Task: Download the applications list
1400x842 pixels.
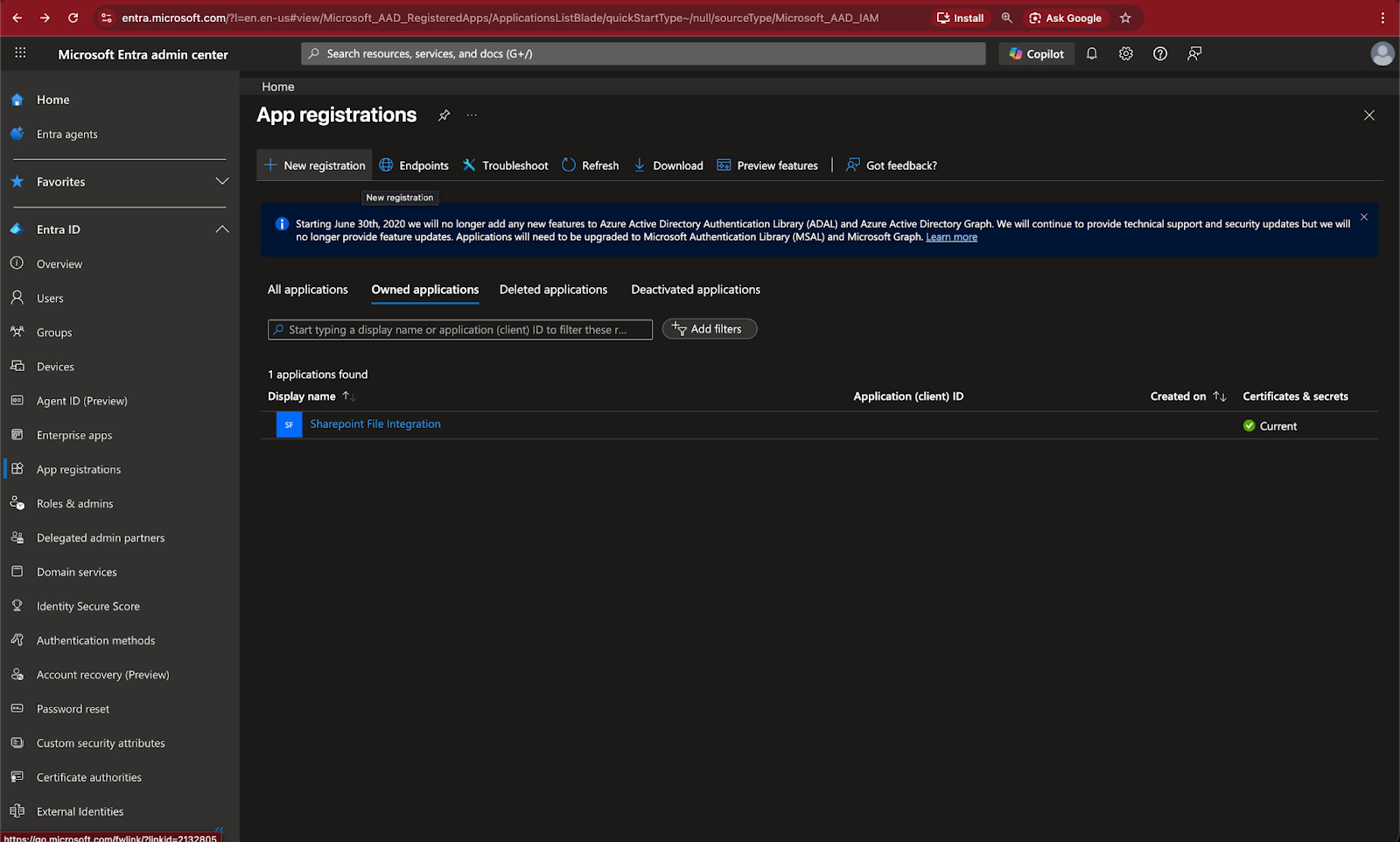Action: 668,165
